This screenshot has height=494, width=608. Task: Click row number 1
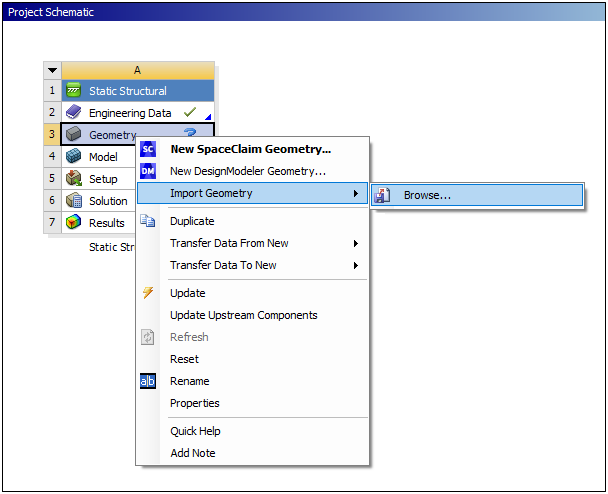coord(52,90)
